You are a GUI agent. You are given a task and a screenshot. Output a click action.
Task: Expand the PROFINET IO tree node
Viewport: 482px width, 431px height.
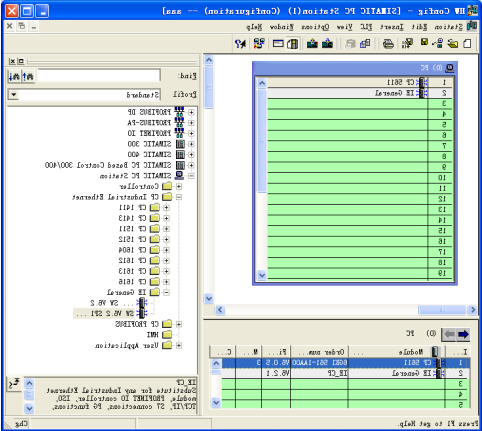tap(191, 133)
